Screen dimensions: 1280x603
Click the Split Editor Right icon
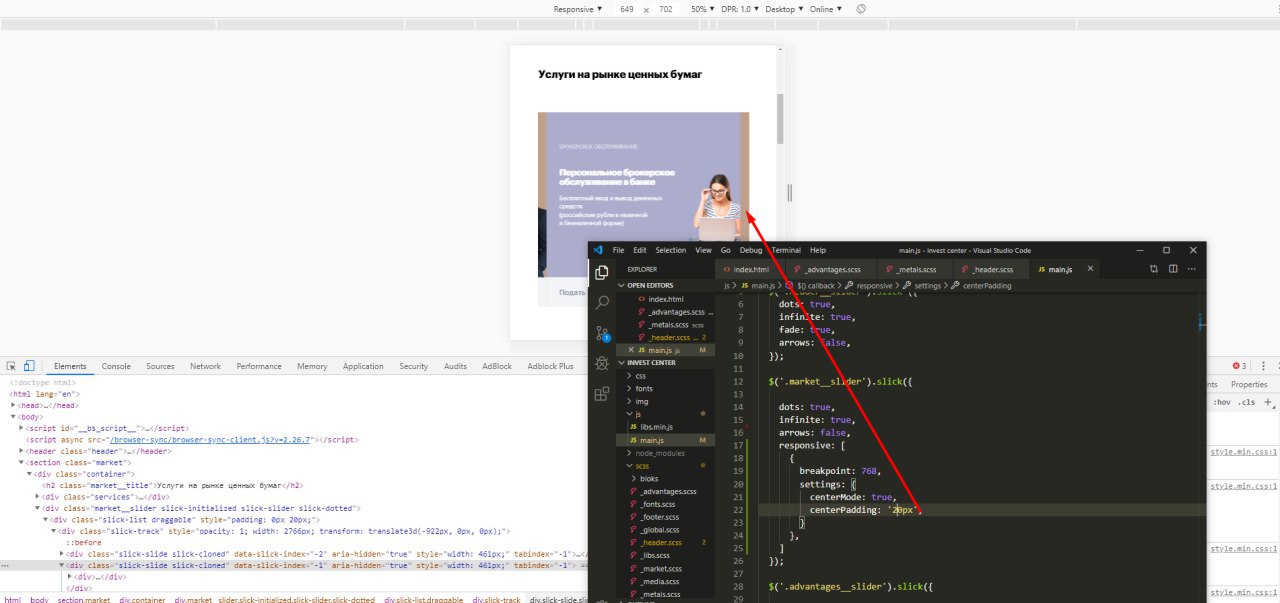pos(1174,269)
